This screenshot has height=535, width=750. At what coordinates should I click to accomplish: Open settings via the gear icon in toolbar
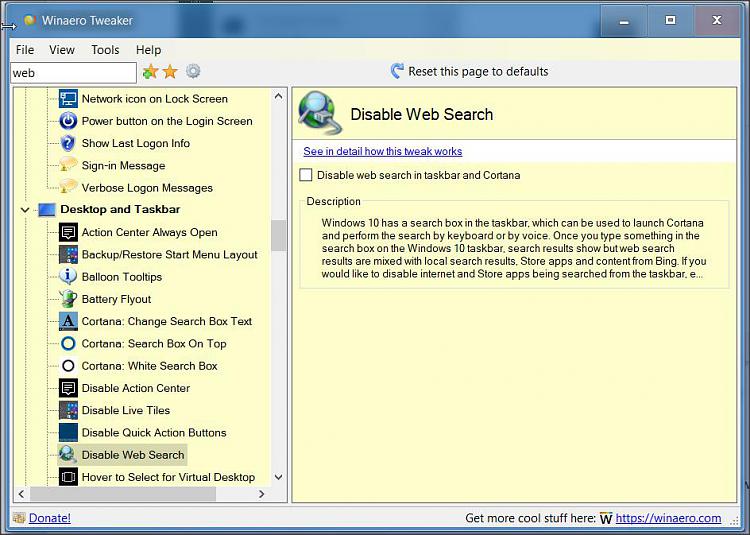193,71
